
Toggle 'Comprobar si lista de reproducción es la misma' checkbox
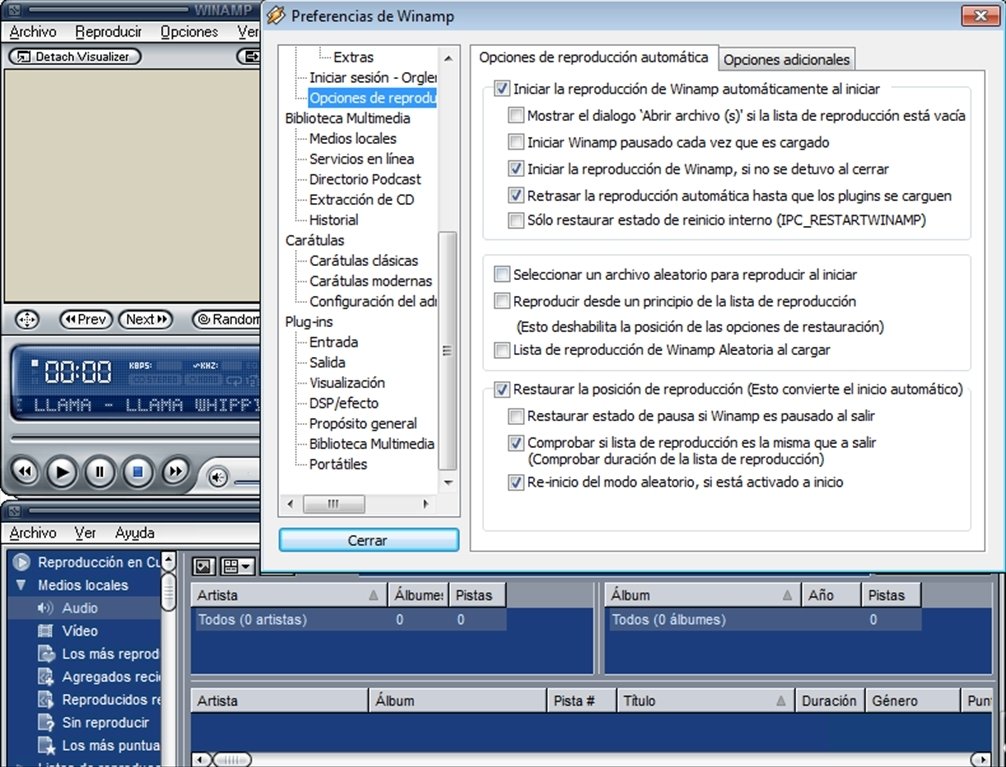pos(516,443)
